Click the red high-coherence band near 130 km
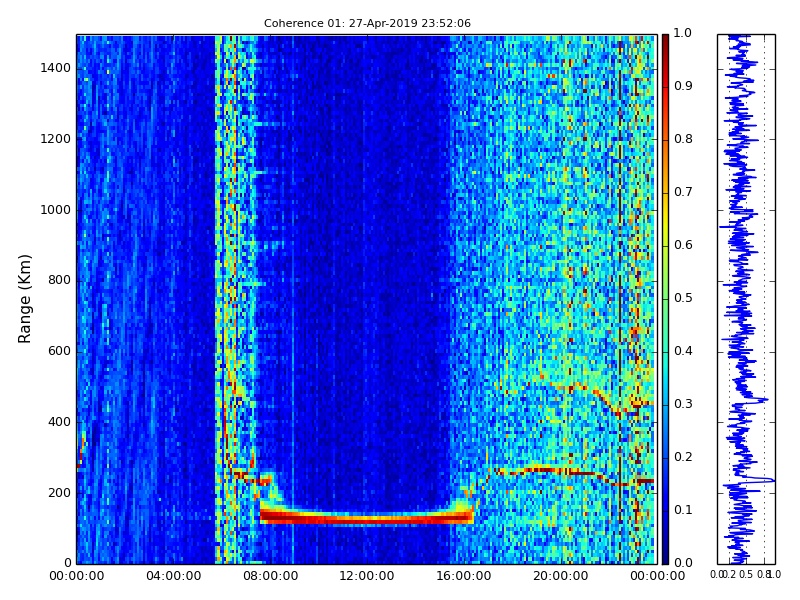 point(367,518)
